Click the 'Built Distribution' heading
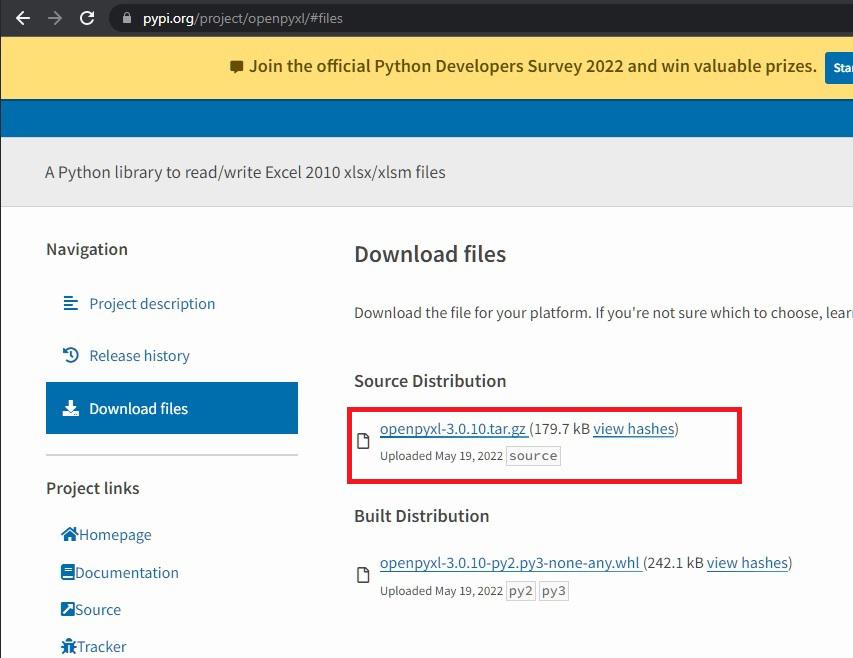Image resolution: width=853 pixels, height=658 pixels. 422,516
